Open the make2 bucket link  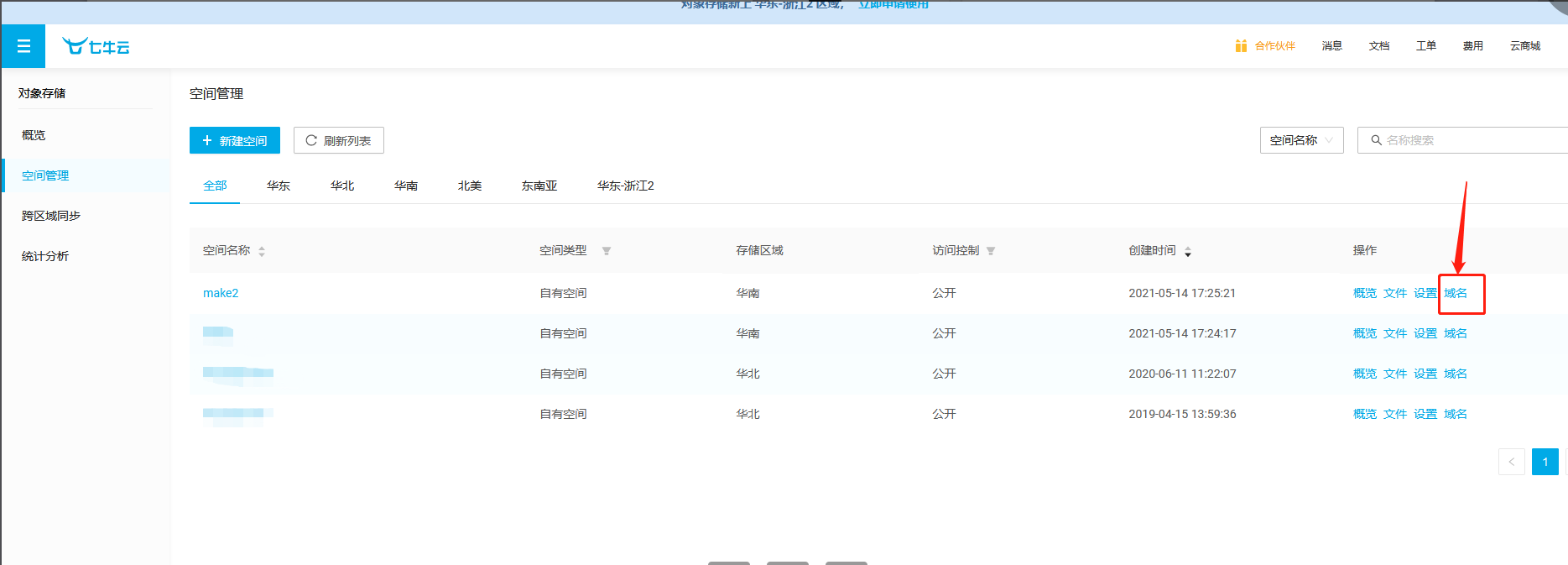221,293
